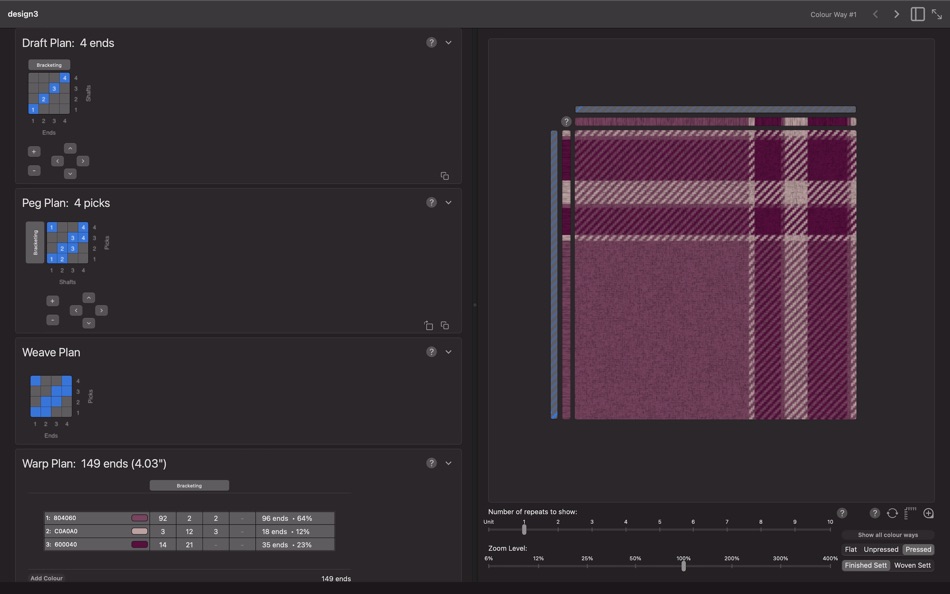Screen dimensions: 950x594
Task: Click Zoom Level slider handle at 100%
Action: click(x=683, y=566)
